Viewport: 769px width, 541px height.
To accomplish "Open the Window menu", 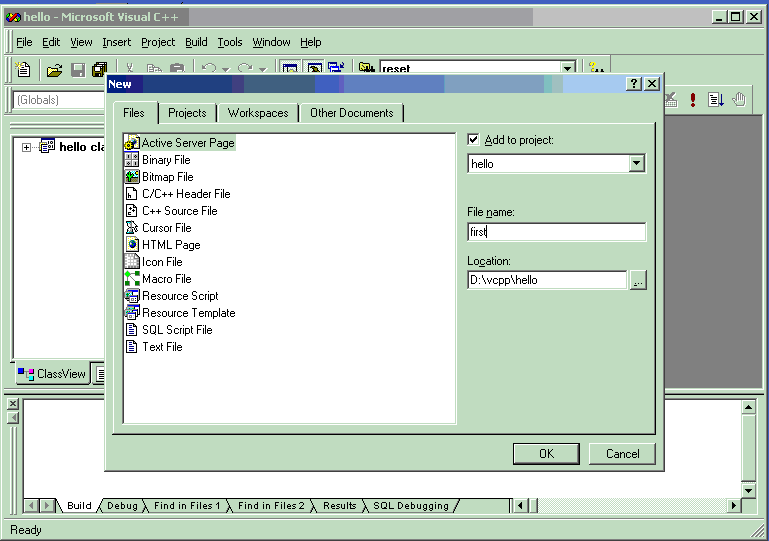I will pyautogui.click(x=271, y=42).
